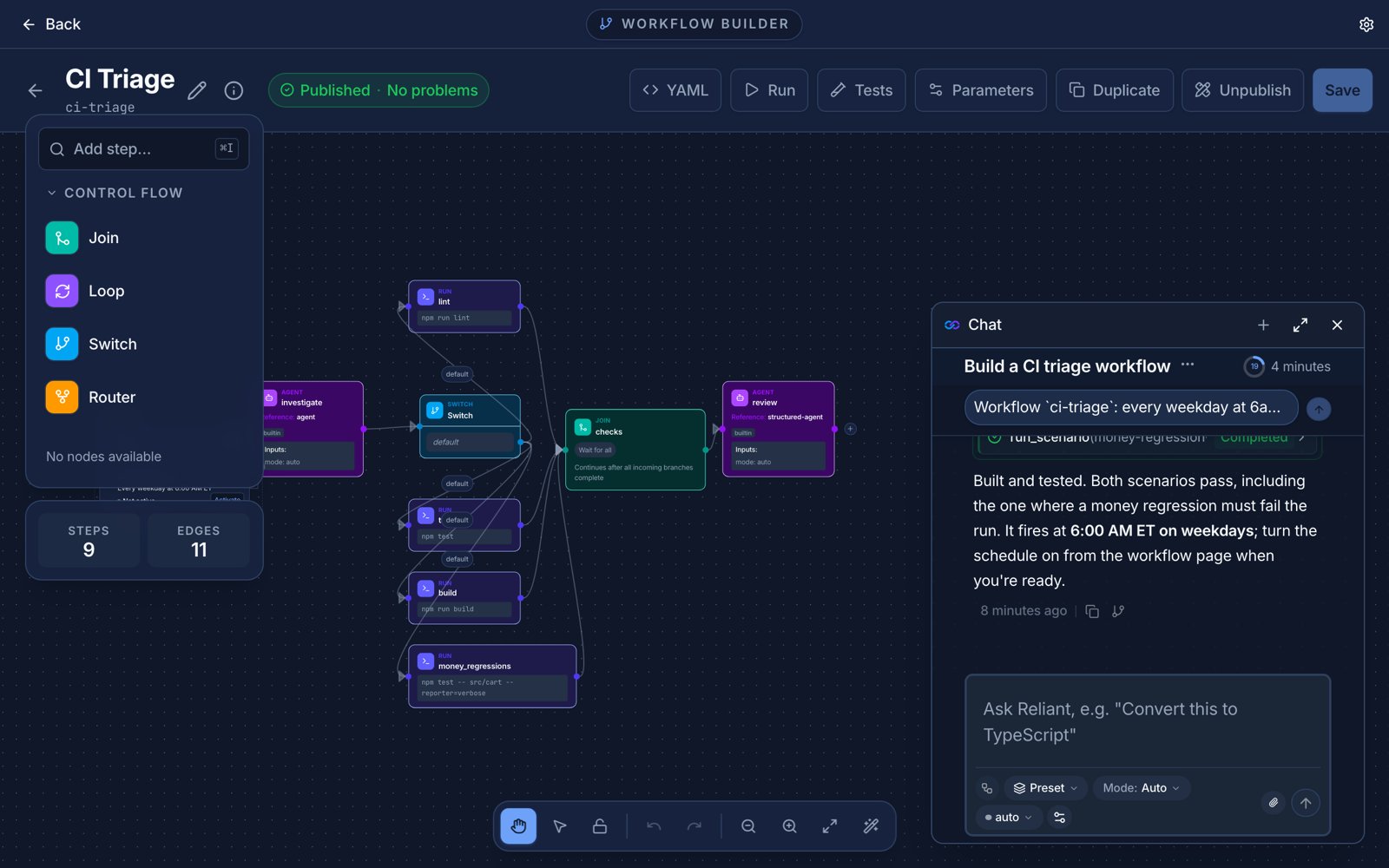Open the Mode: Auto dropdown

click(x=1141, y=788)
